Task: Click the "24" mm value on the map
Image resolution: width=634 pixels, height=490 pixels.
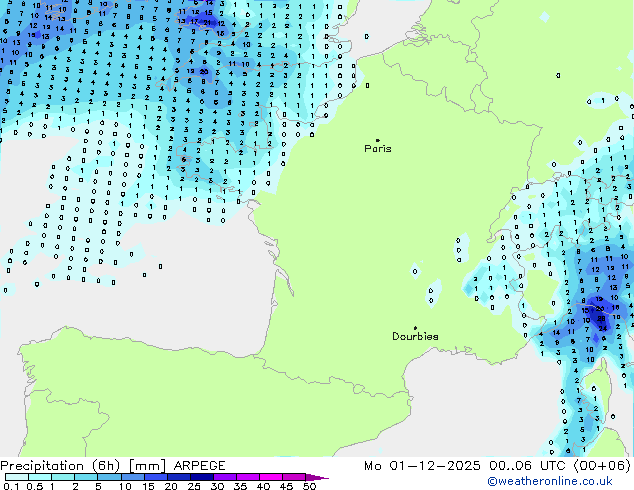Action: tap(603, 328)
